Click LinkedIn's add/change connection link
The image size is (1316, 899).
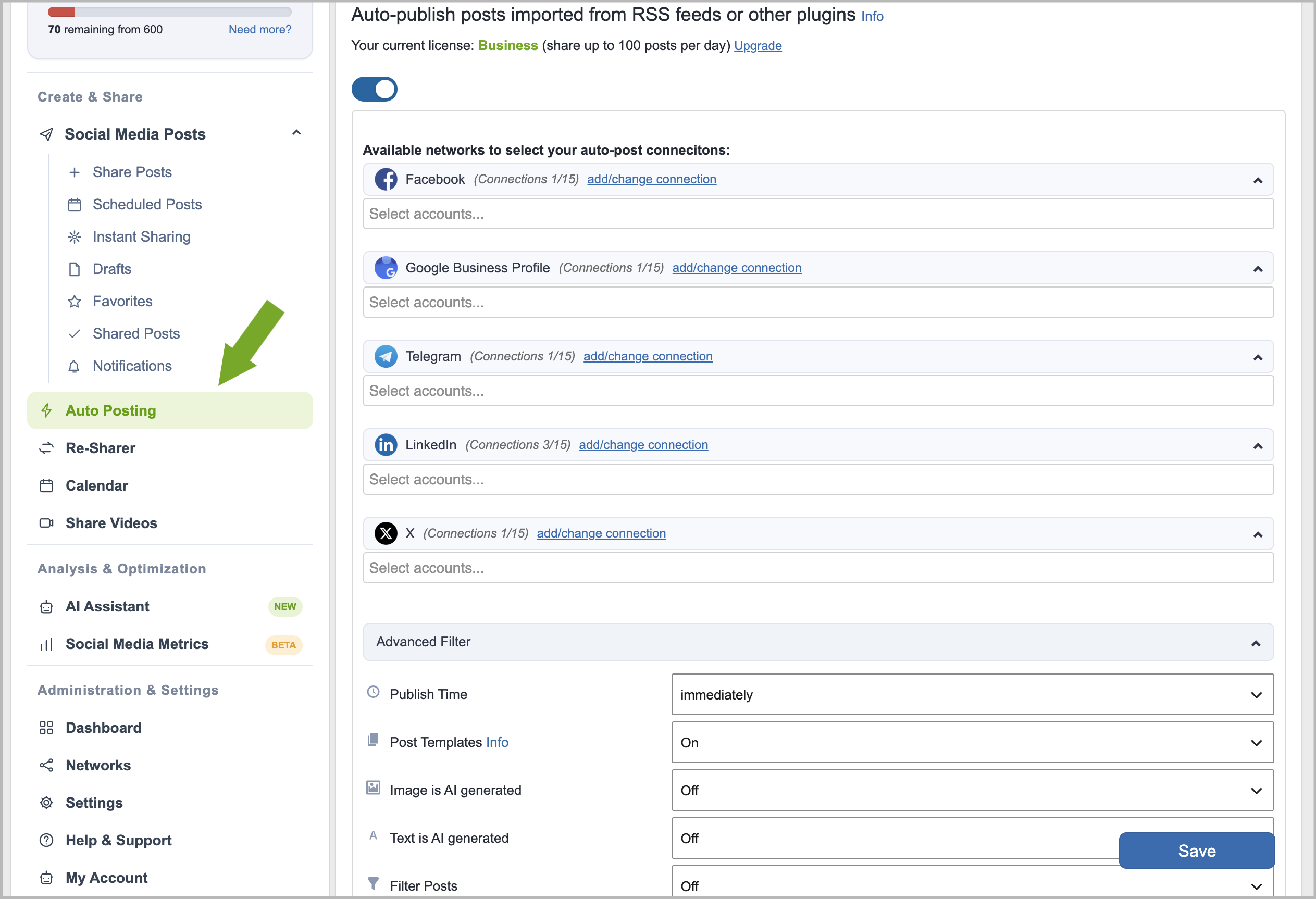coord(643,445)
